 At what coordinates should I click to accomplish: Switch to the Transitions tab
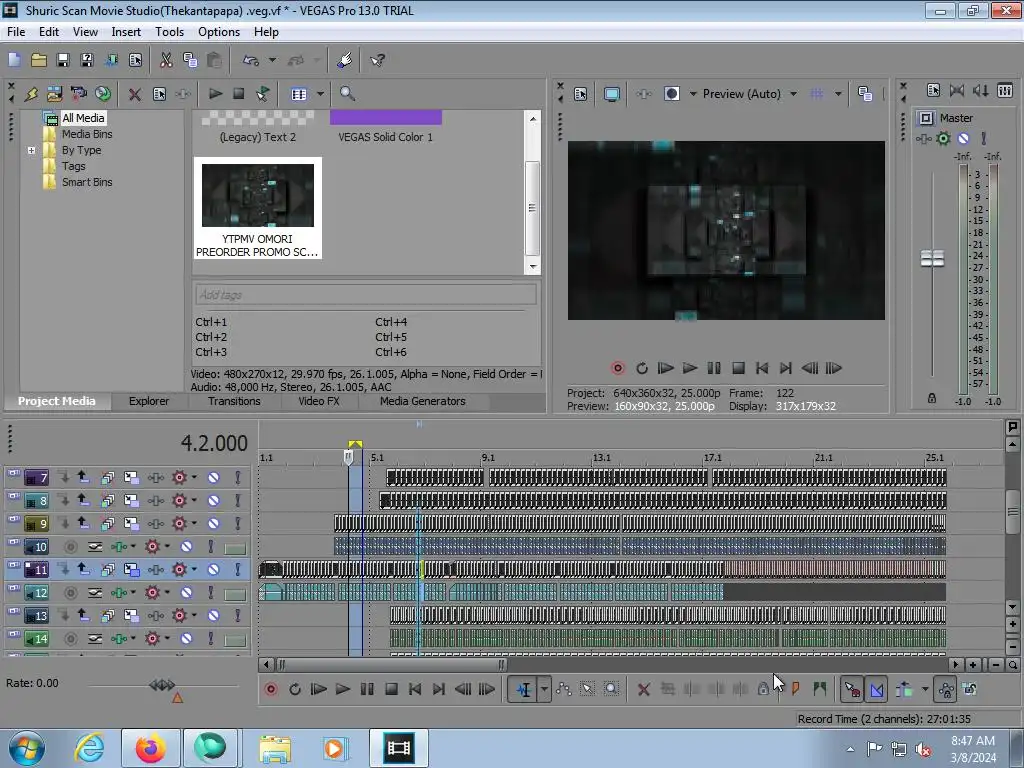point(234,401)
